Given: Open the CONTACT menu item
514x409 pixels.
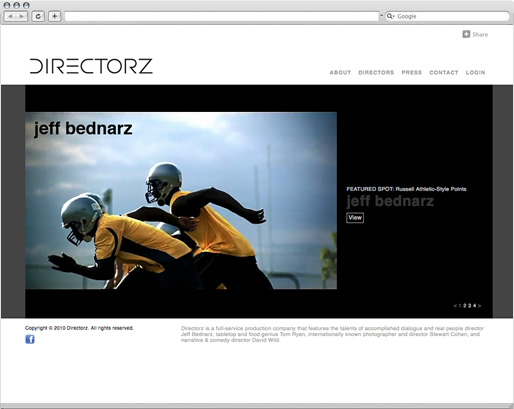Looking at the screenshot, I should [x=444, y=72].
